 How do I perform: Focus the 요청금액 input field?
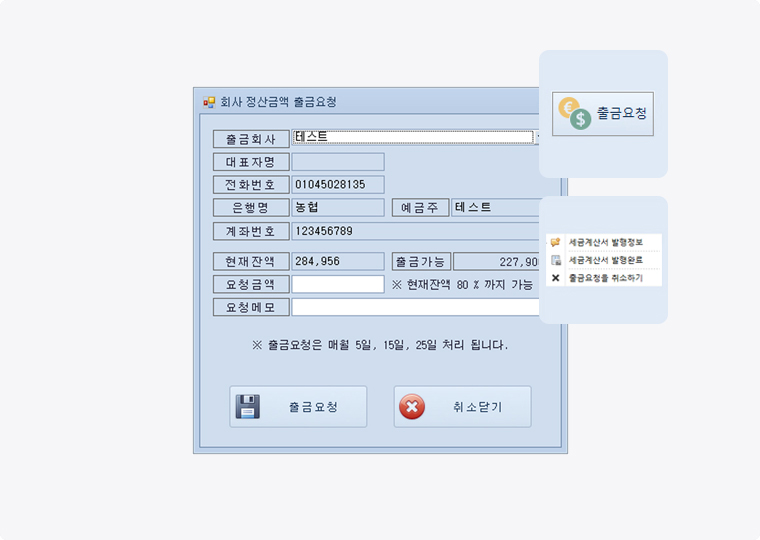[337, 285]
